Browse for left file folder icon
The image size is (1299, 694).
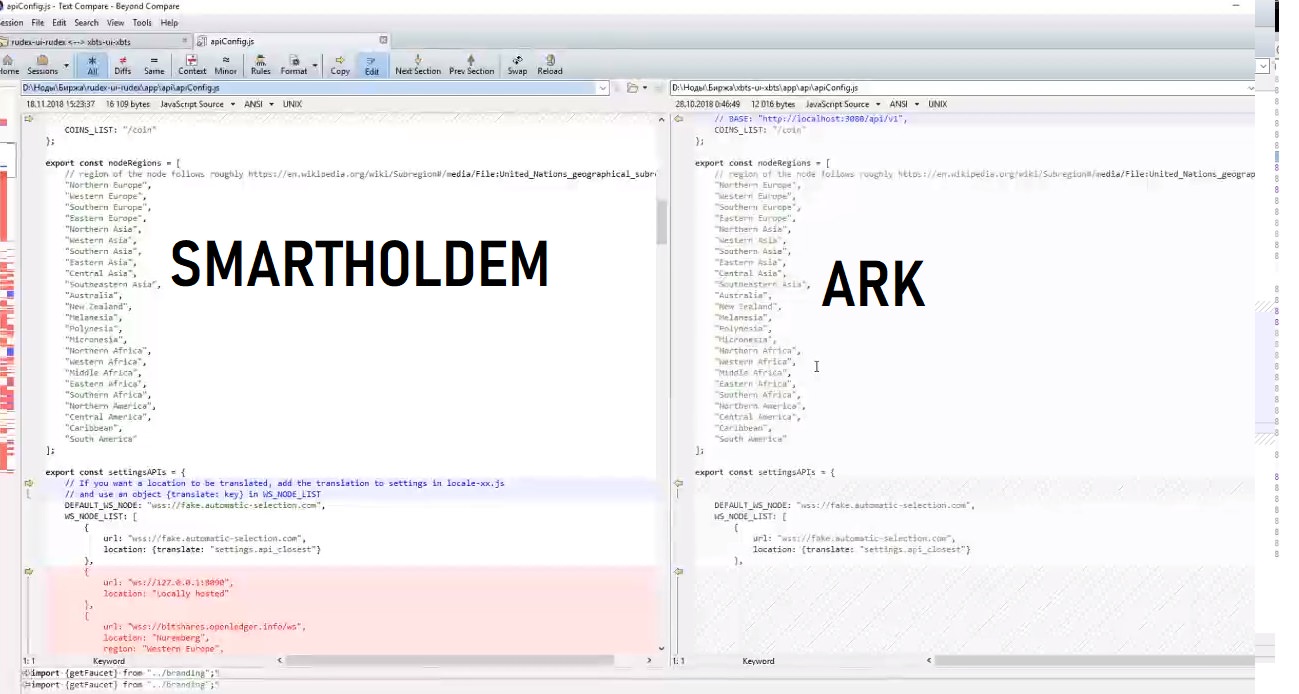click(632, 88)
